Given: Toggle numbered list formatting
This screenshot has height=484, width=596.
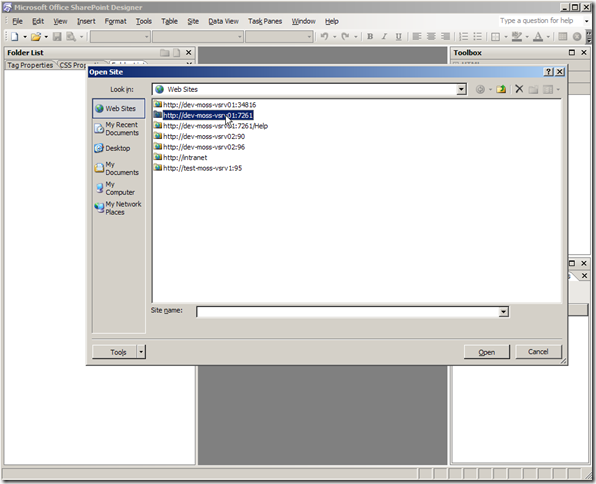Looking at the screenshot, I should pyautogui.click(x=463, y=36).
